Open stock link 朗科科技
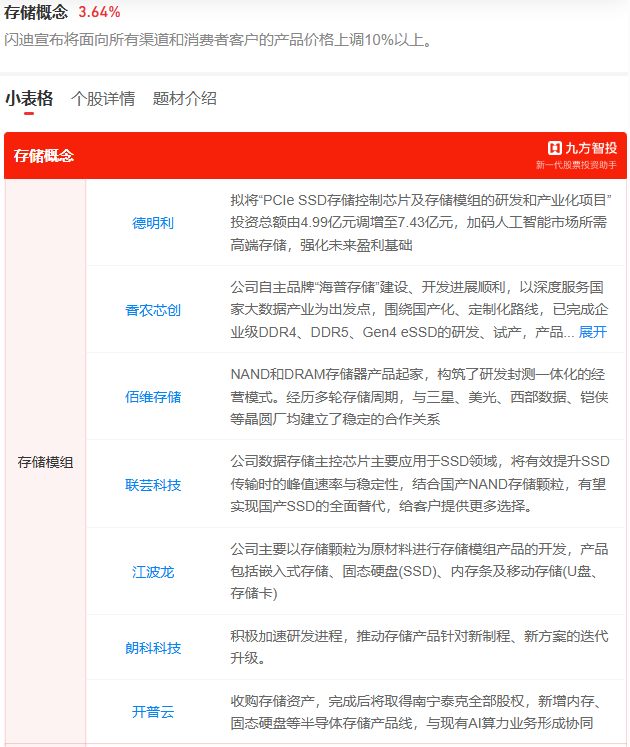The height and width of the screenshot is (747, 630). 153,648
